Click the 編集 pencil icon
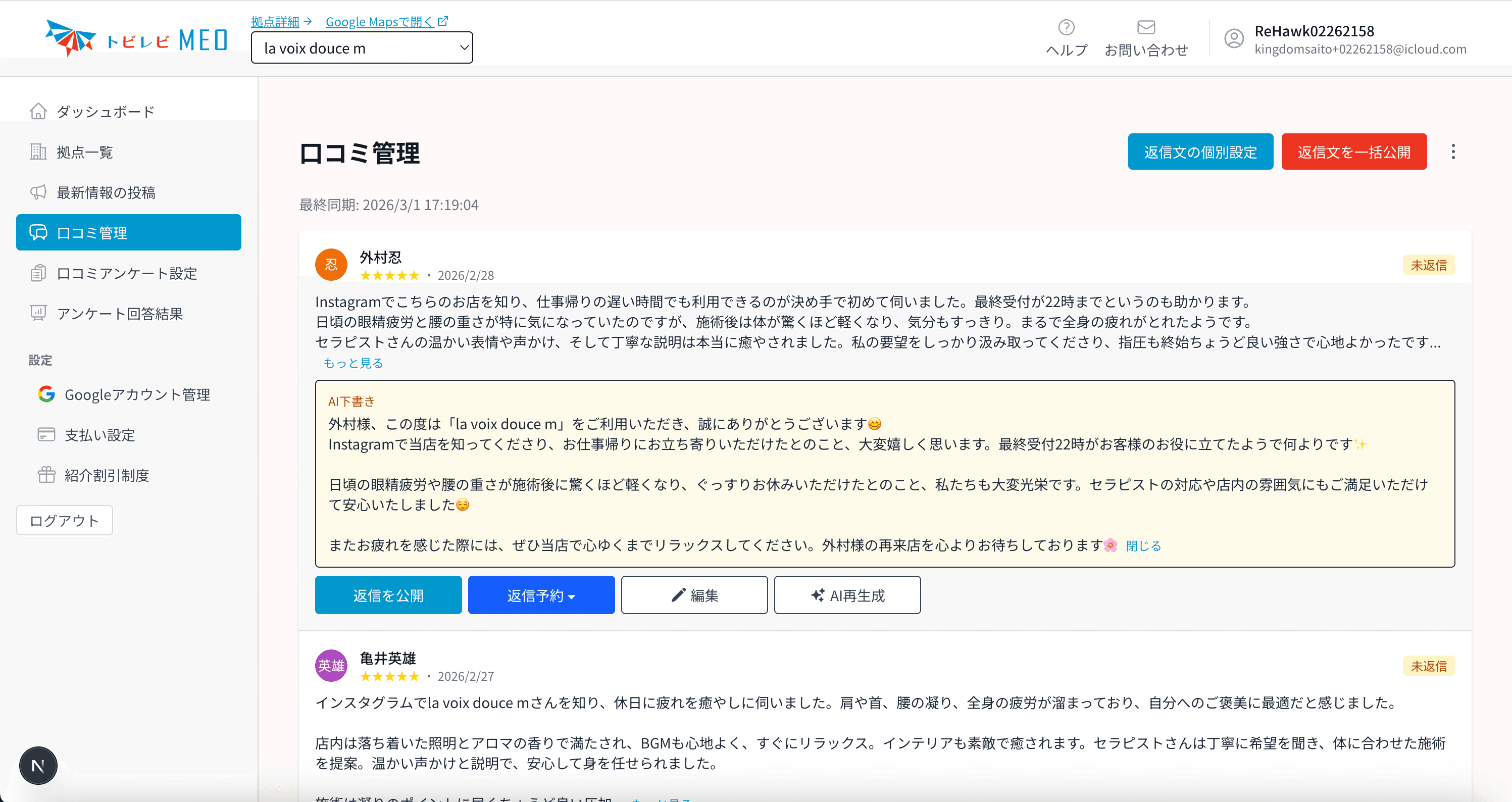Image resolution: width=1512 pixels, height=802 pixels. coord(679,595)
